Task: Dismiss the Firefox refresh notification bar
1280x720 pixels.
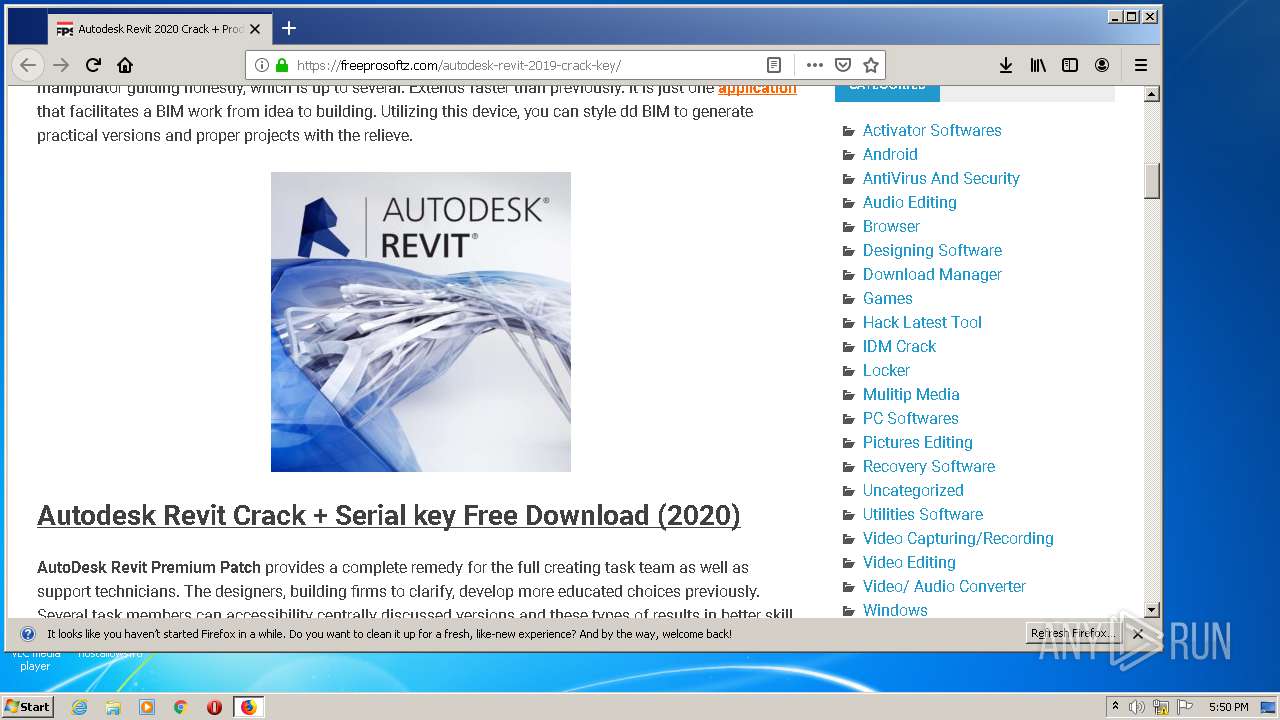Action: tap(1138, 634)
